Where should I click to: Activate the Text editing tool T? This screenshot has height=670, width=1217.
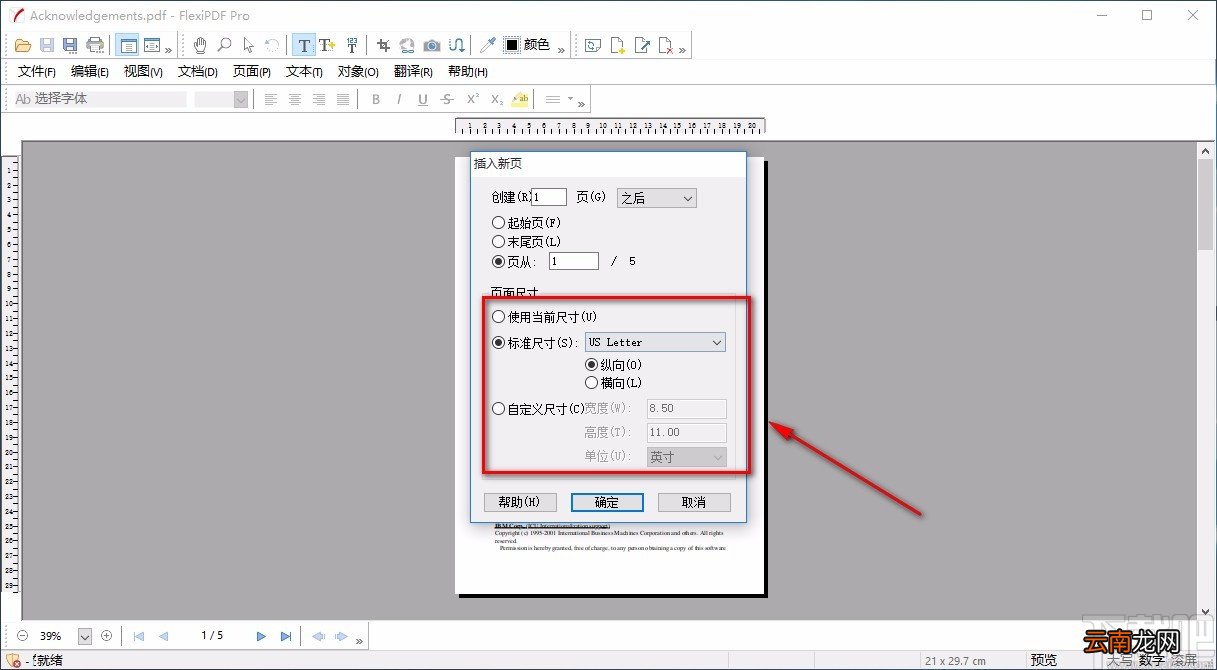304,45
